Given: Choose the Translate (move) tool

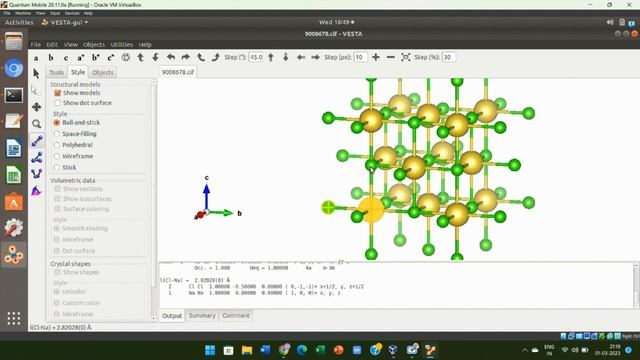Looking at the screenshot, I should point(36,107).
